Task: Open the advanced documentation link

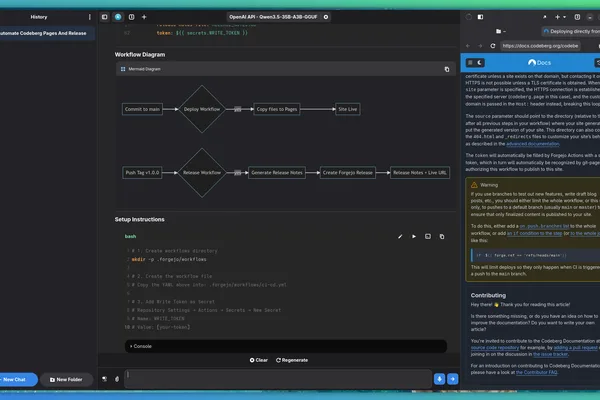Action: coord(533,144)
